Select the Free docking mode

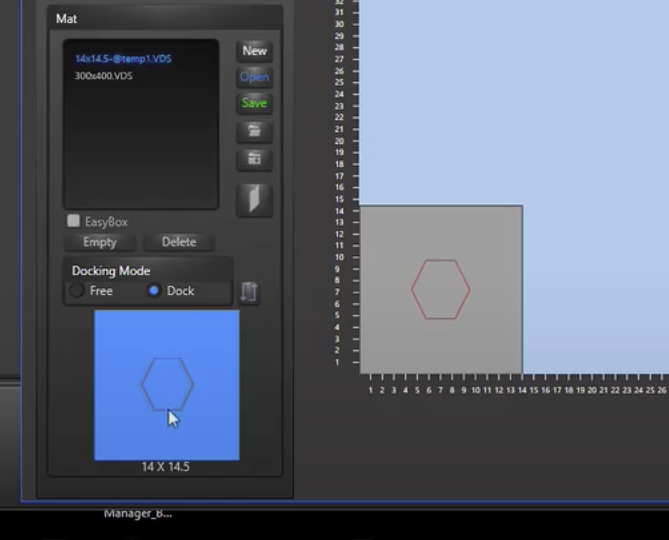point(77,291)
